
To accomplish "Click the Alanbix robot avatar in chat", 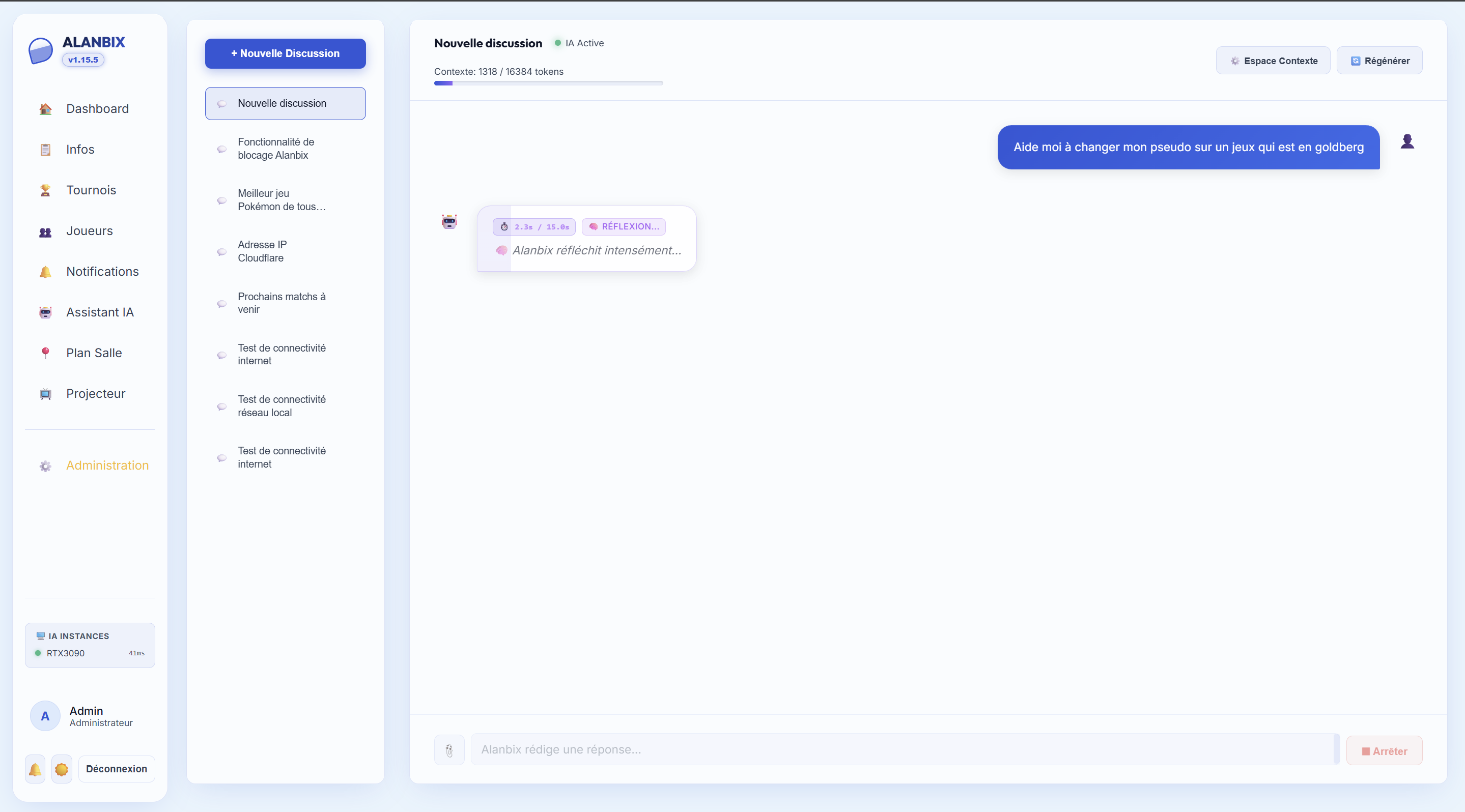I will (x=449, y=222).
